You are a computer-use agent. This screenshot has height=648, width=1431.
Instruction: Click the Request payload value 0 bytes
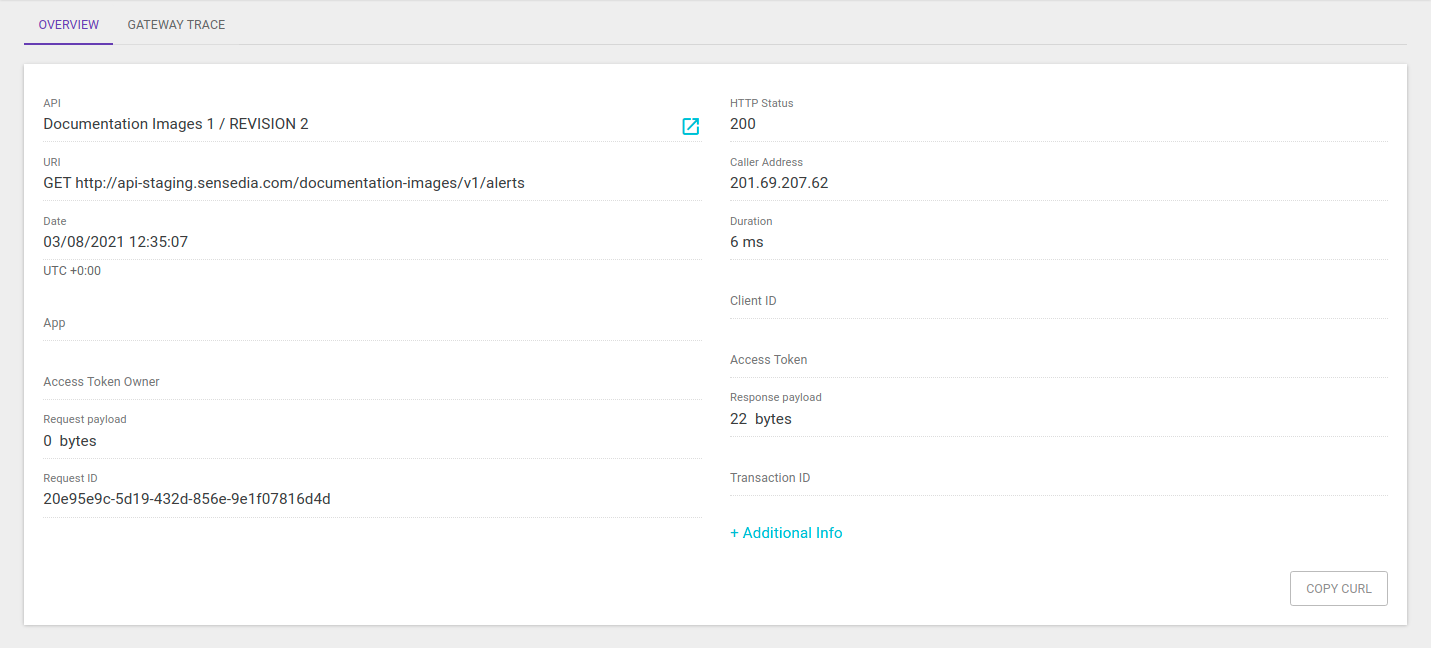[x=69, y=440]
